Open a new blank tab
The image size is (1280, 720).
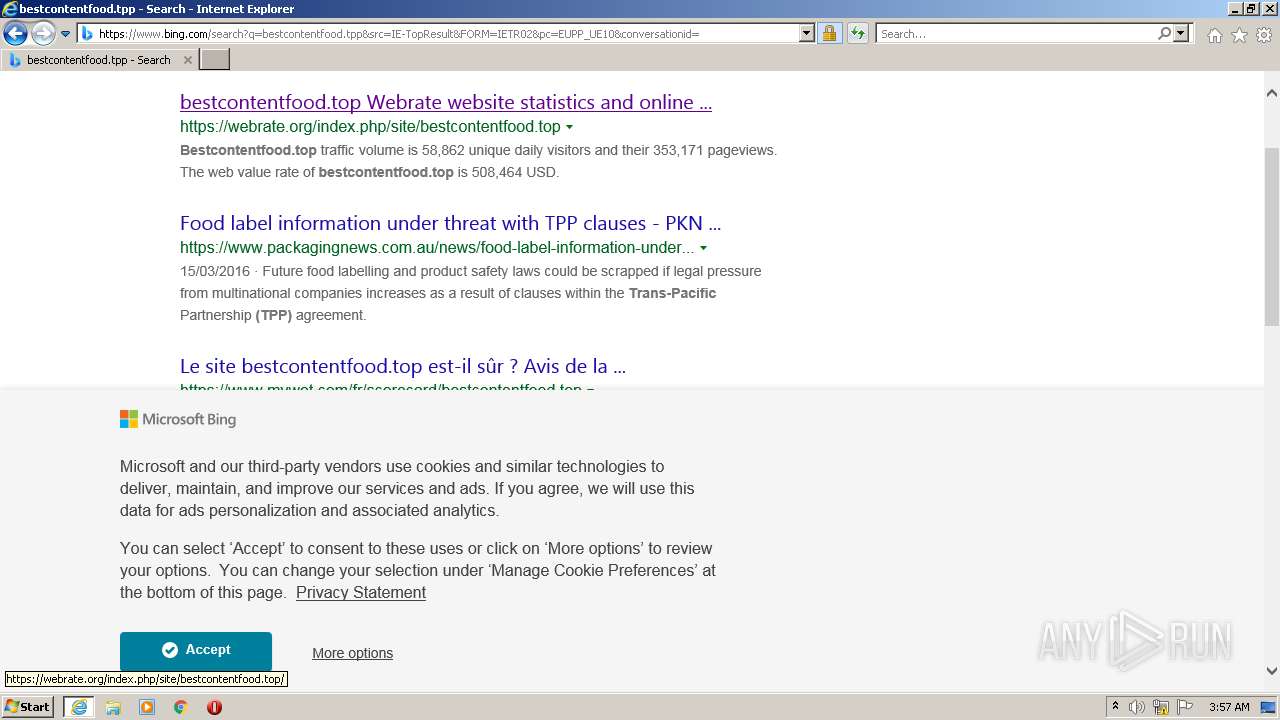(215, 60)
